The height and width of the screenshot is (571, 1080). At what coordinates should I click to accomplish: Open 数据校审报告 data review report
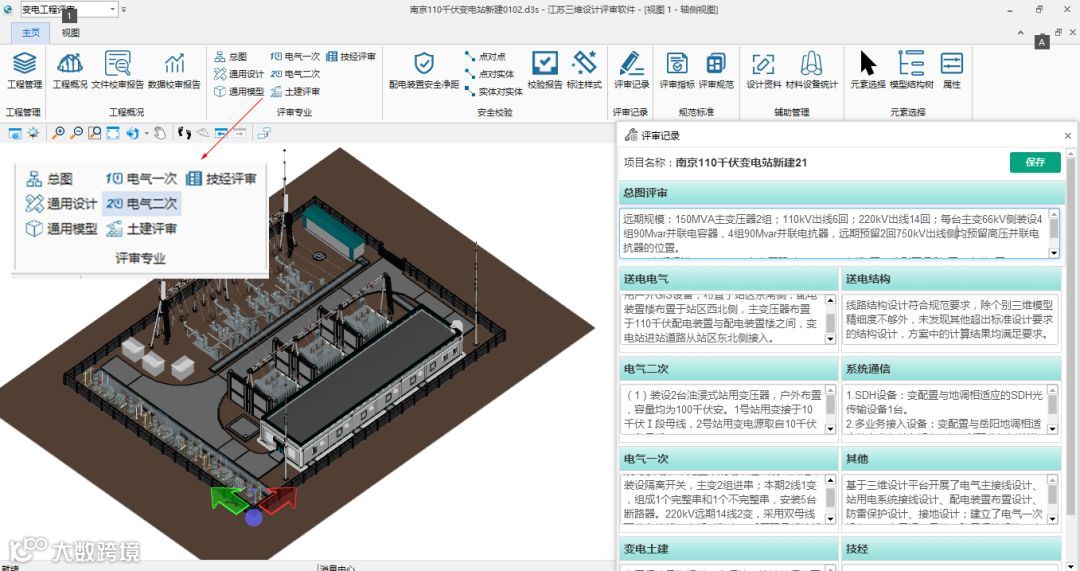tap(174, 70)
